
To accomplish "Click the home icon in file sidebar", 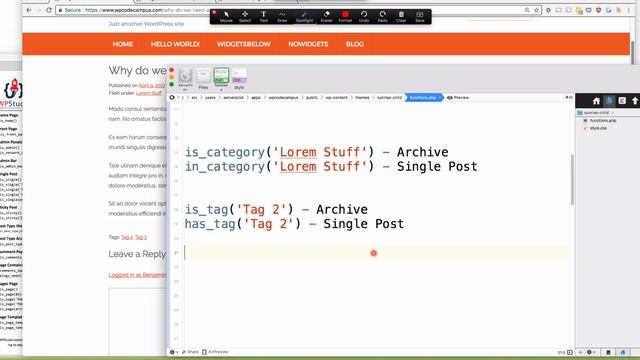I will (596, 101).
